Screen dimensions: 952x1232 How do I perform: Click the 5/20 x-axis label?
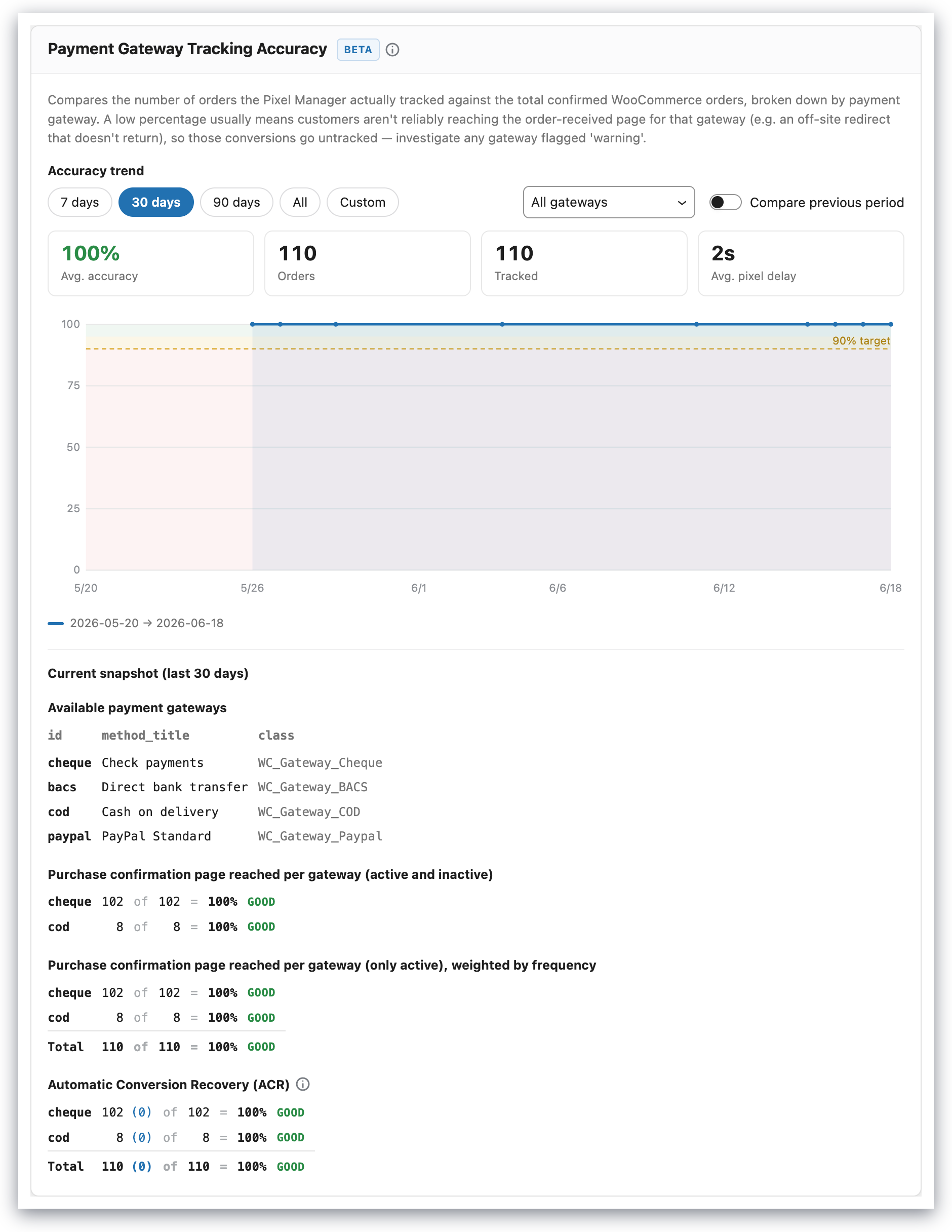[x=86, y=588]
